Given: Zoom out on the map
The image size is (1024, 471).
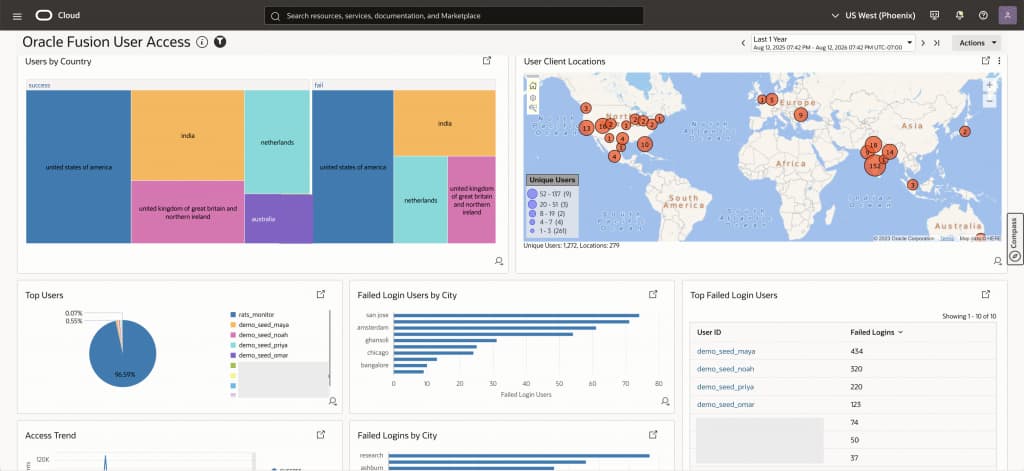Looking at the screenshot, I should pyautogui.click(x=989, y=101).
